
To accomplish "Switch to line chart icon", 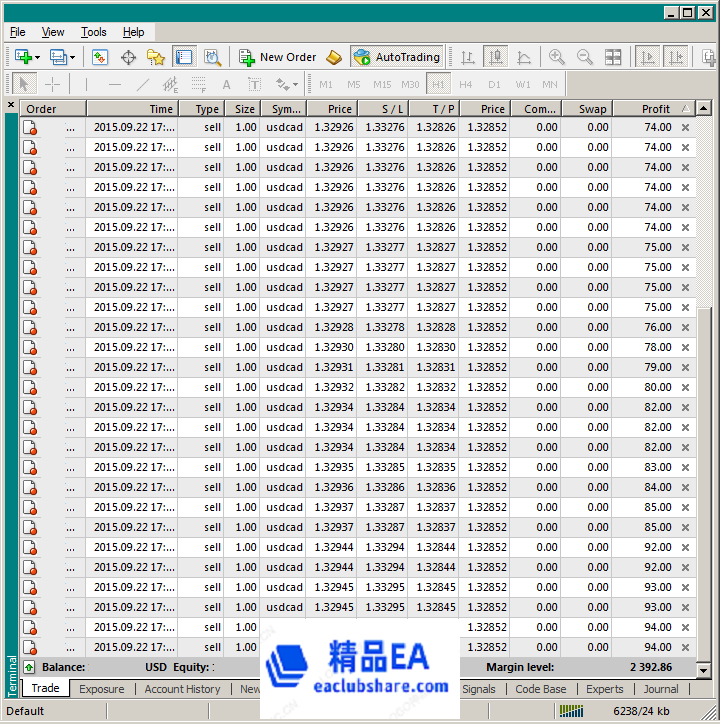I will (524, 57).
